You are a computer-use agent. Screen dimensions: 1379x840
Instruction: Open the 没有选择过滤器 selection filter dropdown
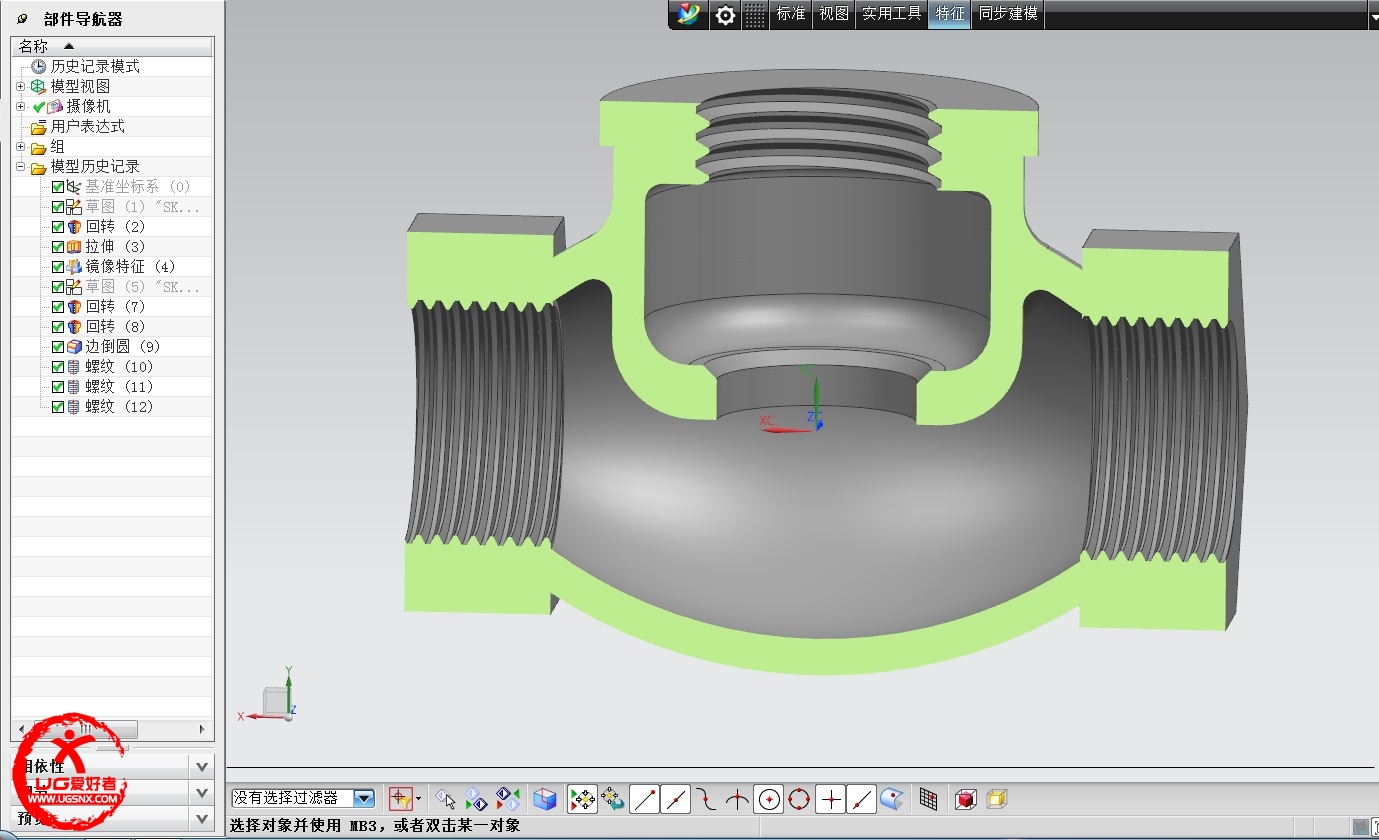(x=364, y=798)
